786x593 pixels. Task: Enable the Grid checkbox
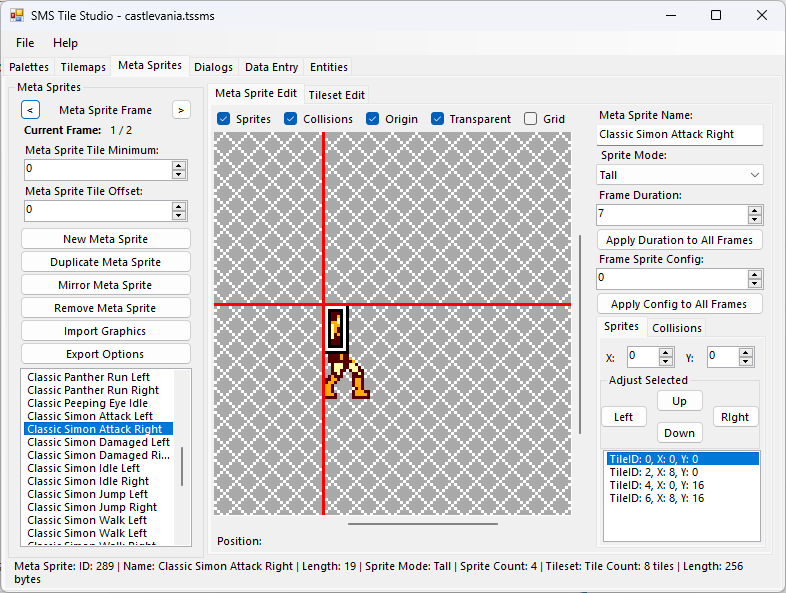tap(530, 119)
